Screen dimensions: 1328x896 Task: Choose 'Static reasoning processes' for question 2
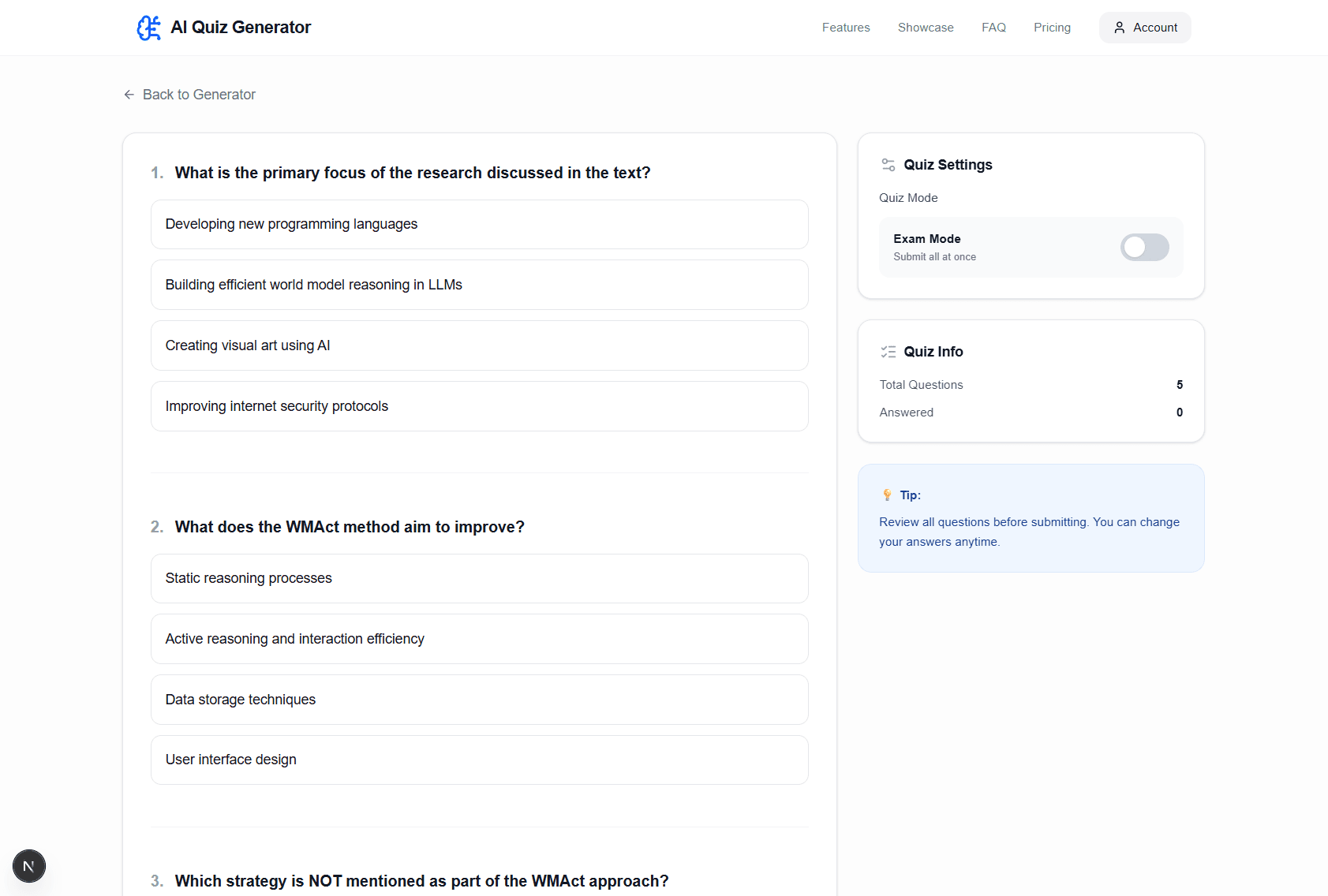click(479, 578)
